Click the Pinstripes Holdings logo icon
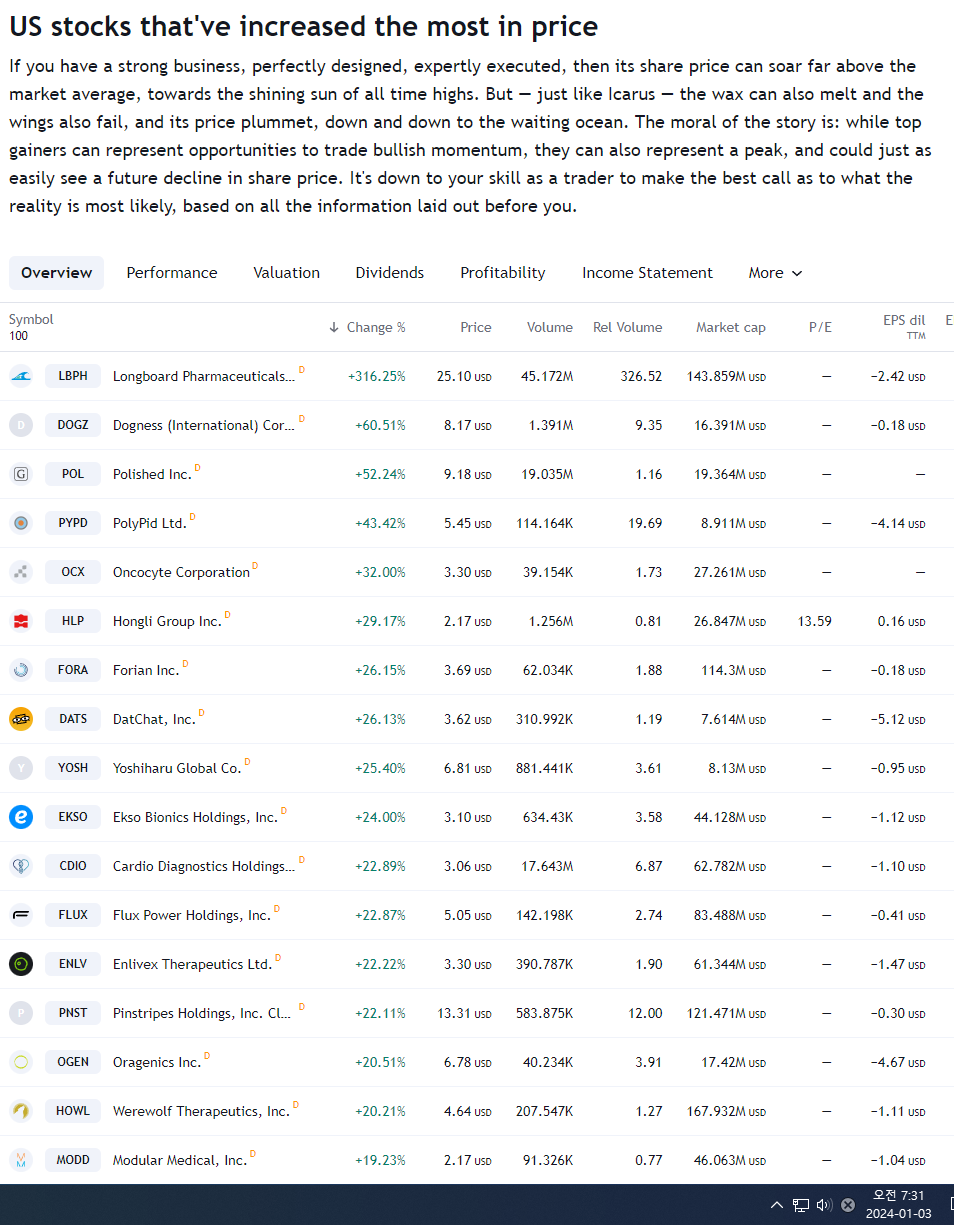The height and width of the screenshot is (1225, 954). click(x=21, y=1013)
